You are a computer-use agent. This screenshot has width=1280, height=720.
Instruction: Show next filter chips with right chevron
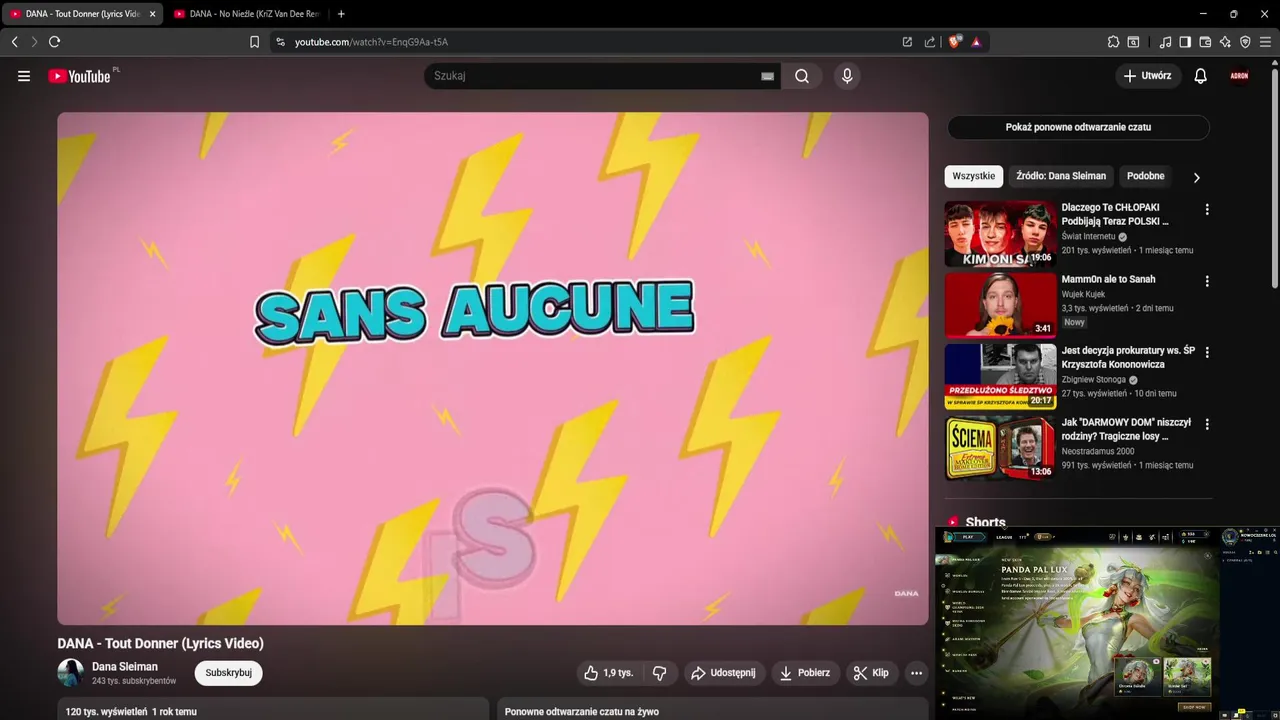tap(1196, 177)
